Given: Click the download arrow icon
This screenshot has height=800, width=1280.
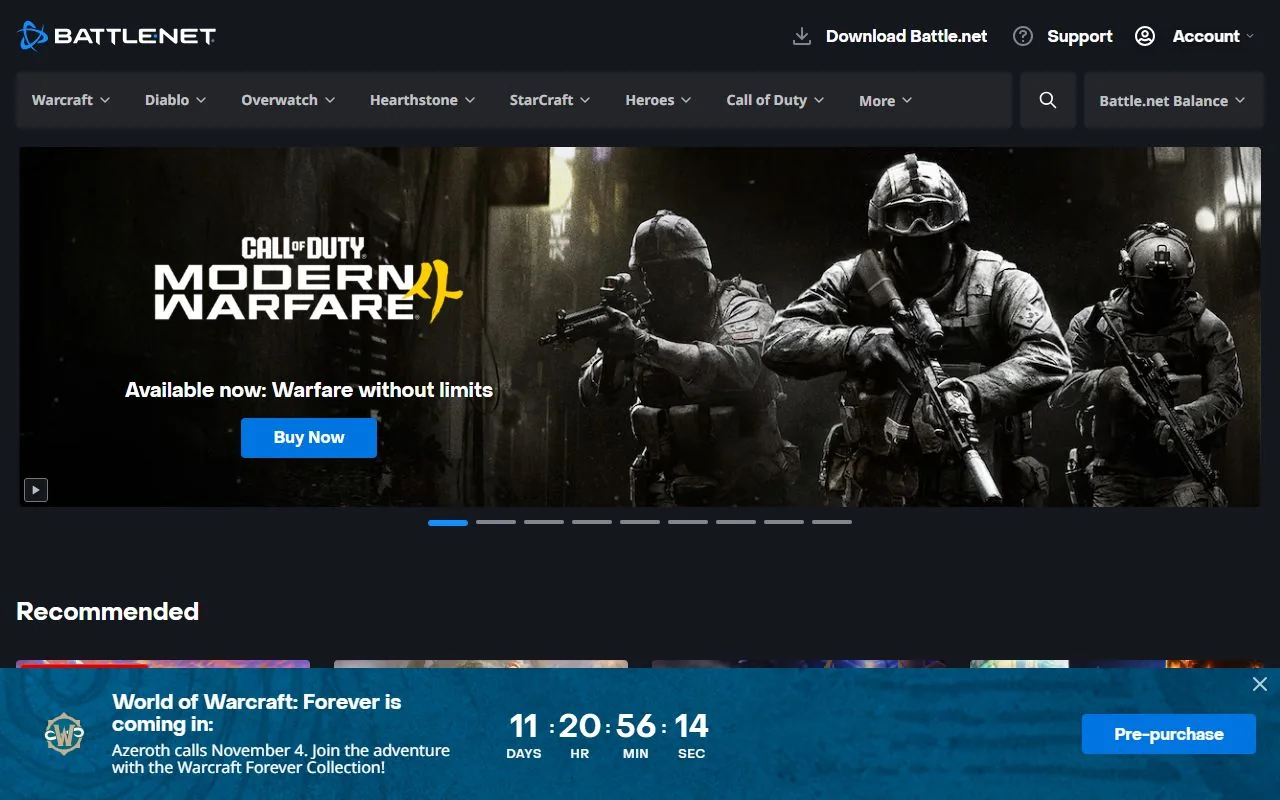Looking at the screenshot, I should [x=801, y=36].
